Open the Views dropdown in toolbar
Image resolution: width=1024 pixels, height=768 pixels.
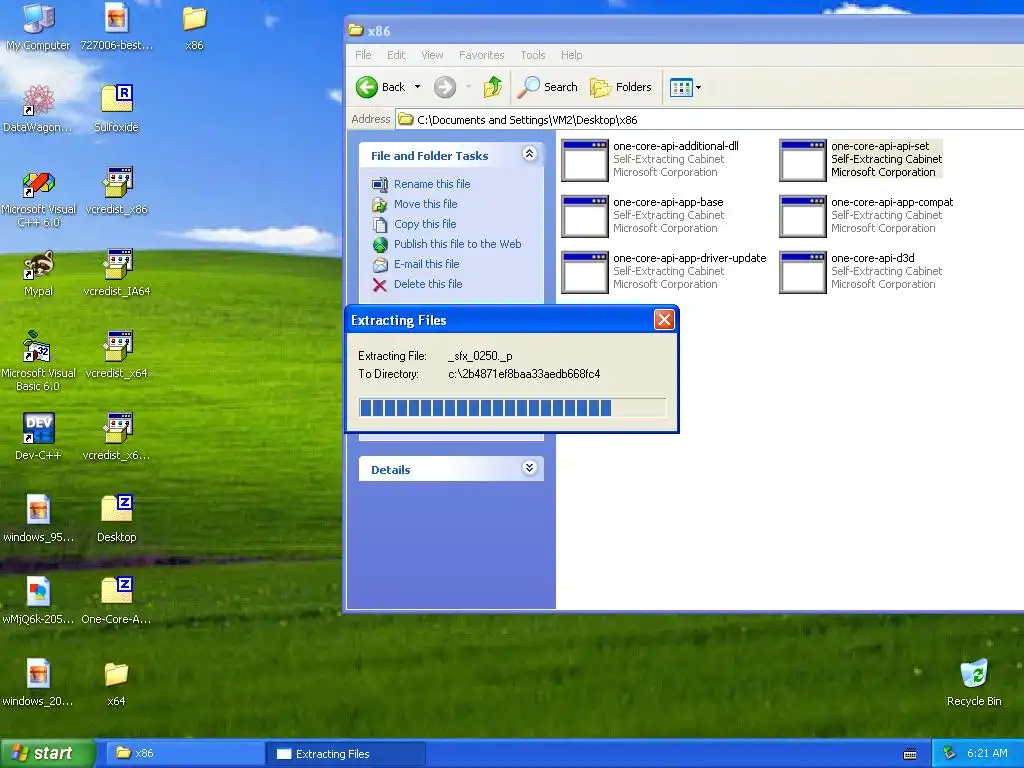[x=685, y=87]
